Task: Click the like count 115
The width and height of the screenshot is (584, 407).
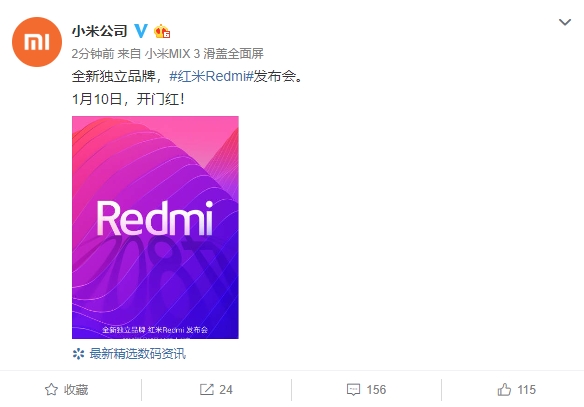Action: click(526, 390)
